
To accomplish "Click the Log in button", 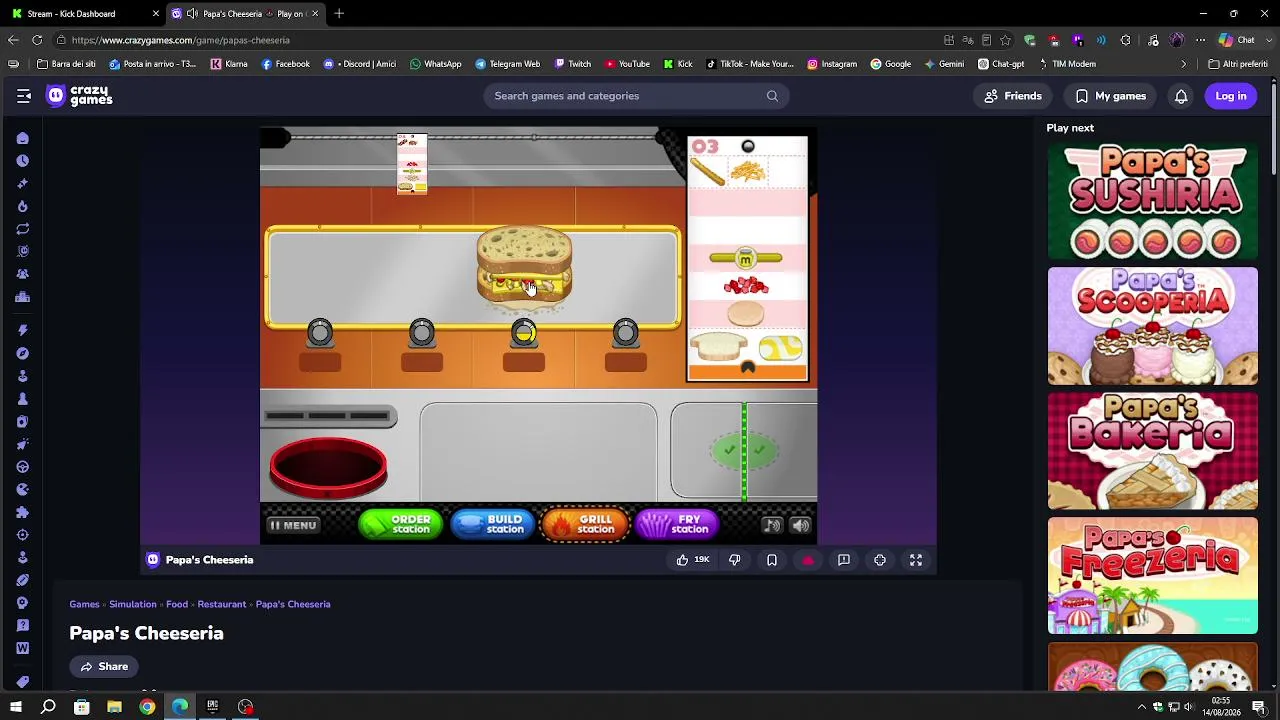I will point(1231,96).
